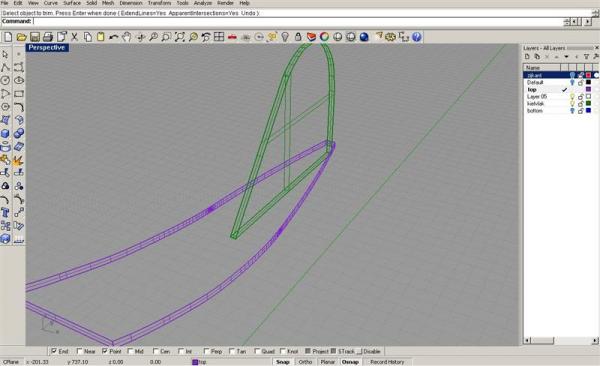
Task: Click the Lock padlock toolbar icon
Action: 298,37
